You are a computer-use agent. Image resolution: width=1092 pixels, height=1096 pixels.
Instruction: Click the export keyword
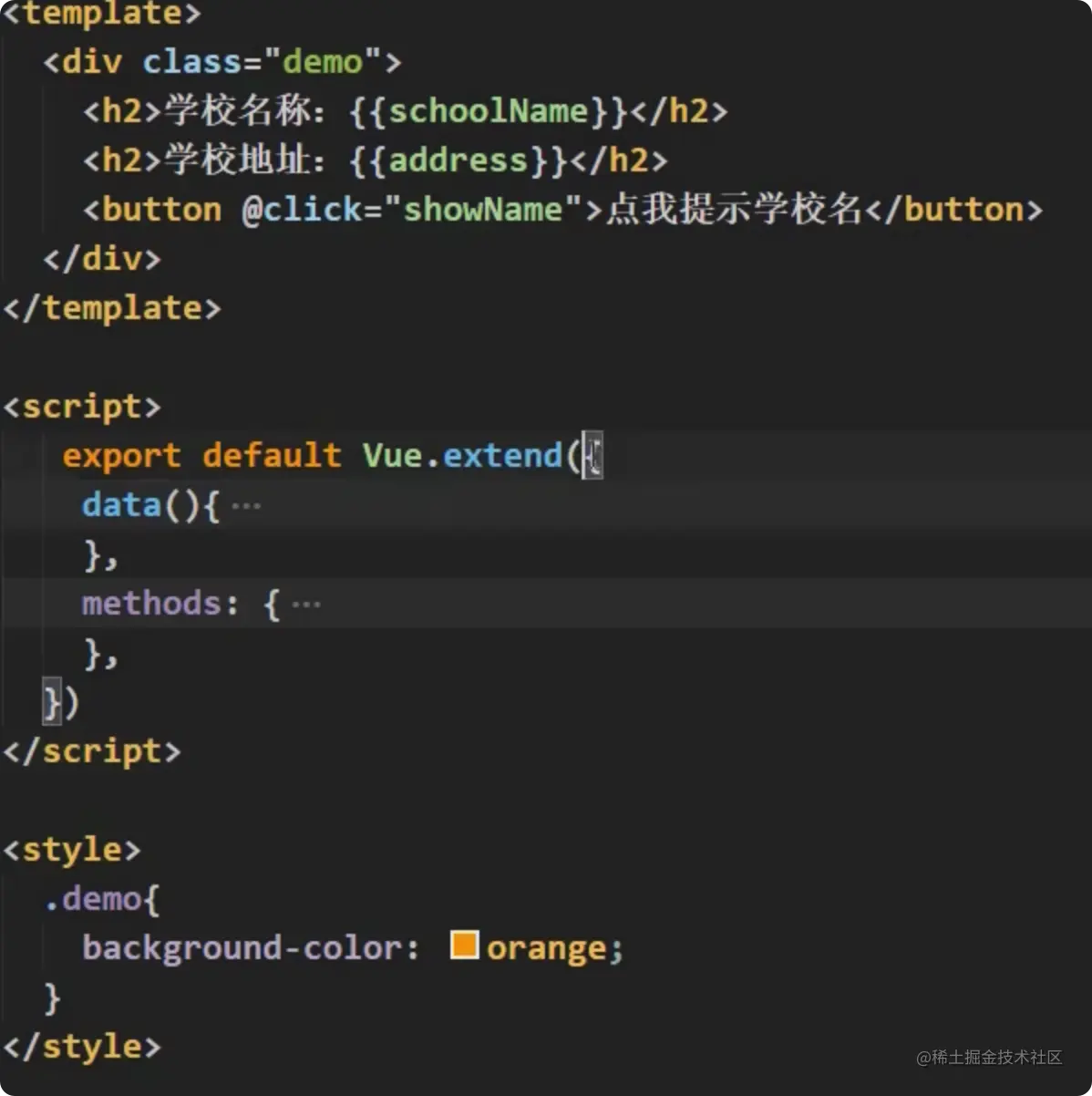coord(122,456)
